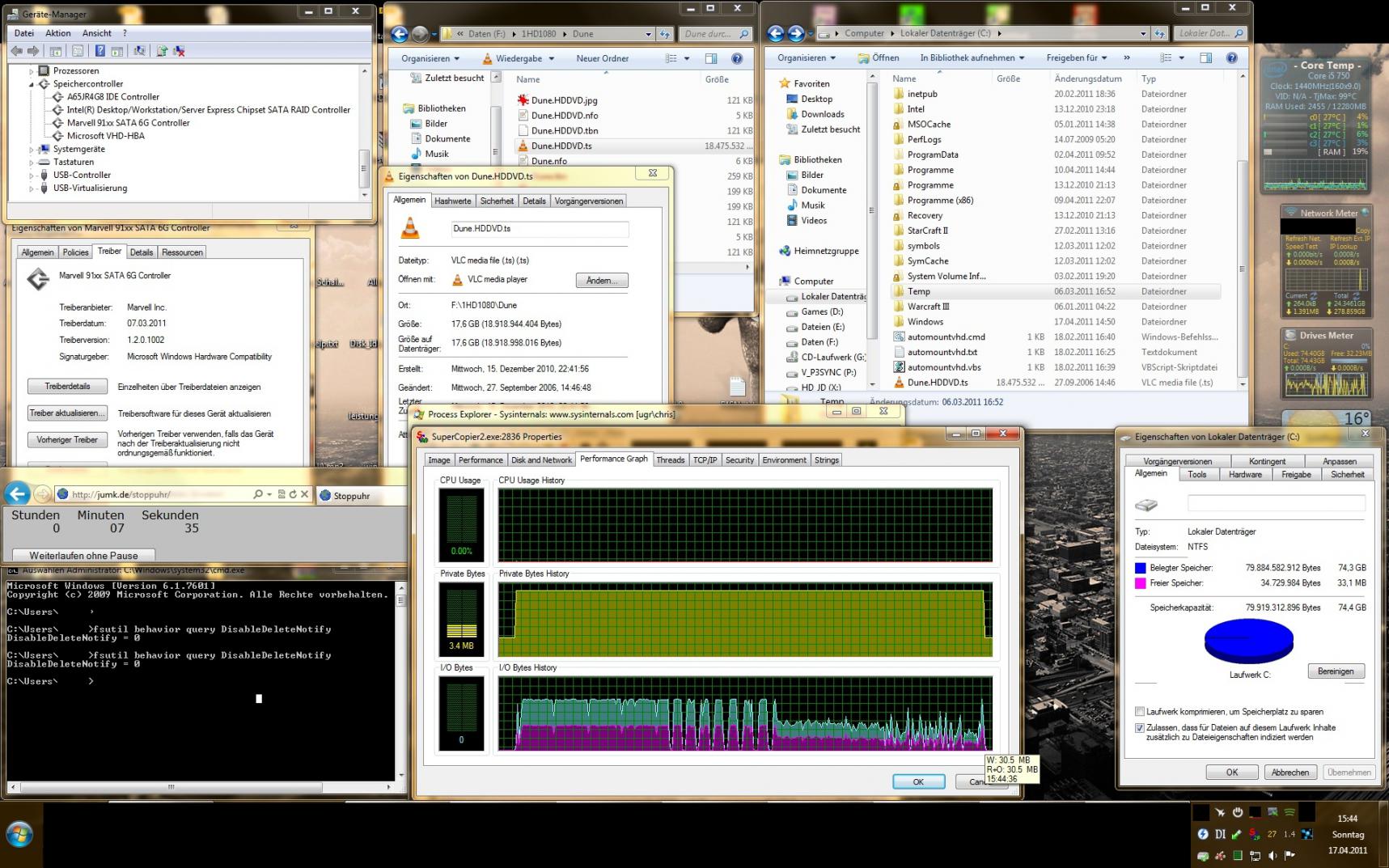This screenshot has width=1389, height=868.
Task: Open the Aktion menu in Geräte-Manager
Action: click(58, 33)
